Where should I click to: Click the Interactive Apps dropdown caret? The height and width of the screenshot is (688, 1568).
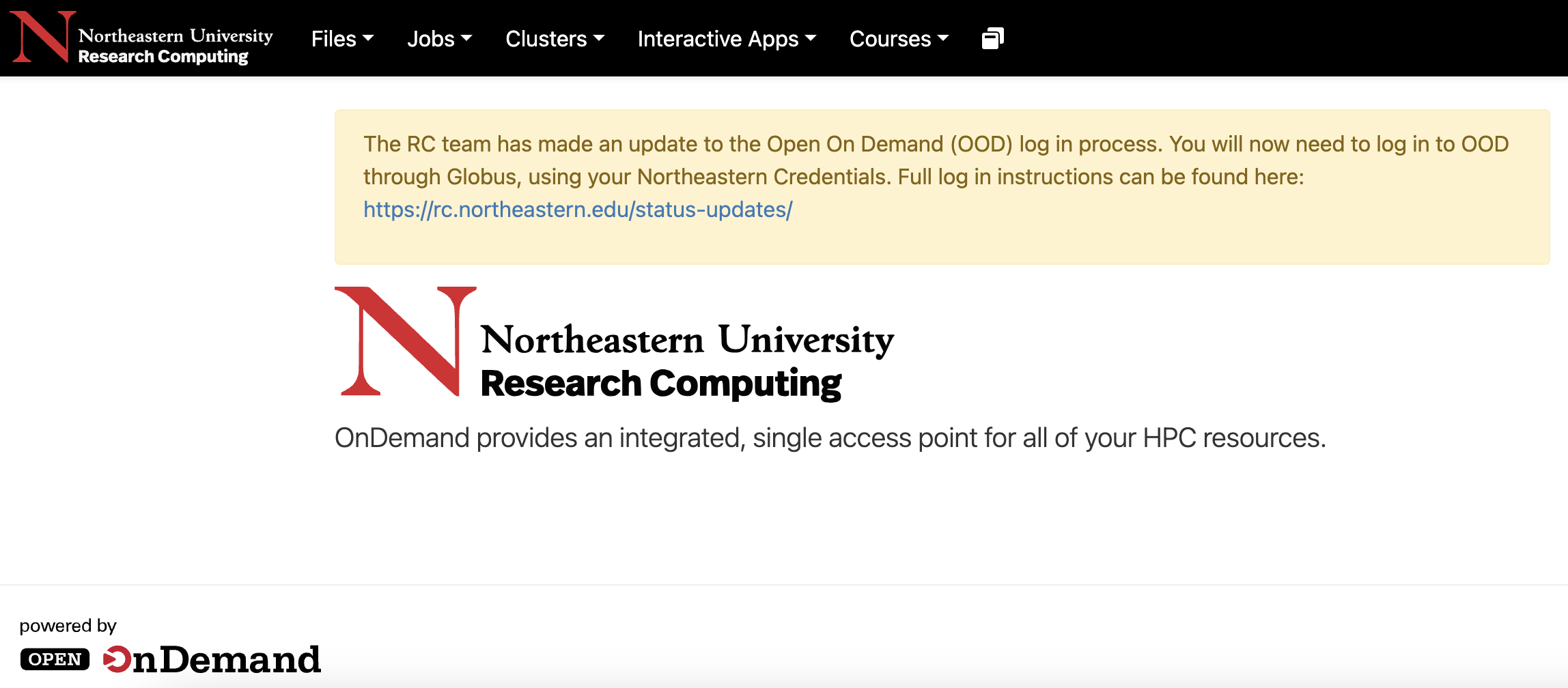(x=811, y=38)
